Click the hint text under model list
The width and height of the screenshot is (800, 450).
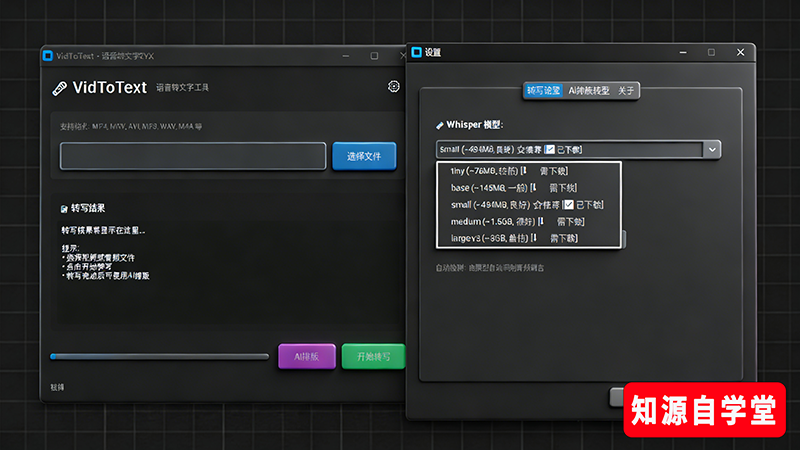(489, 267)
